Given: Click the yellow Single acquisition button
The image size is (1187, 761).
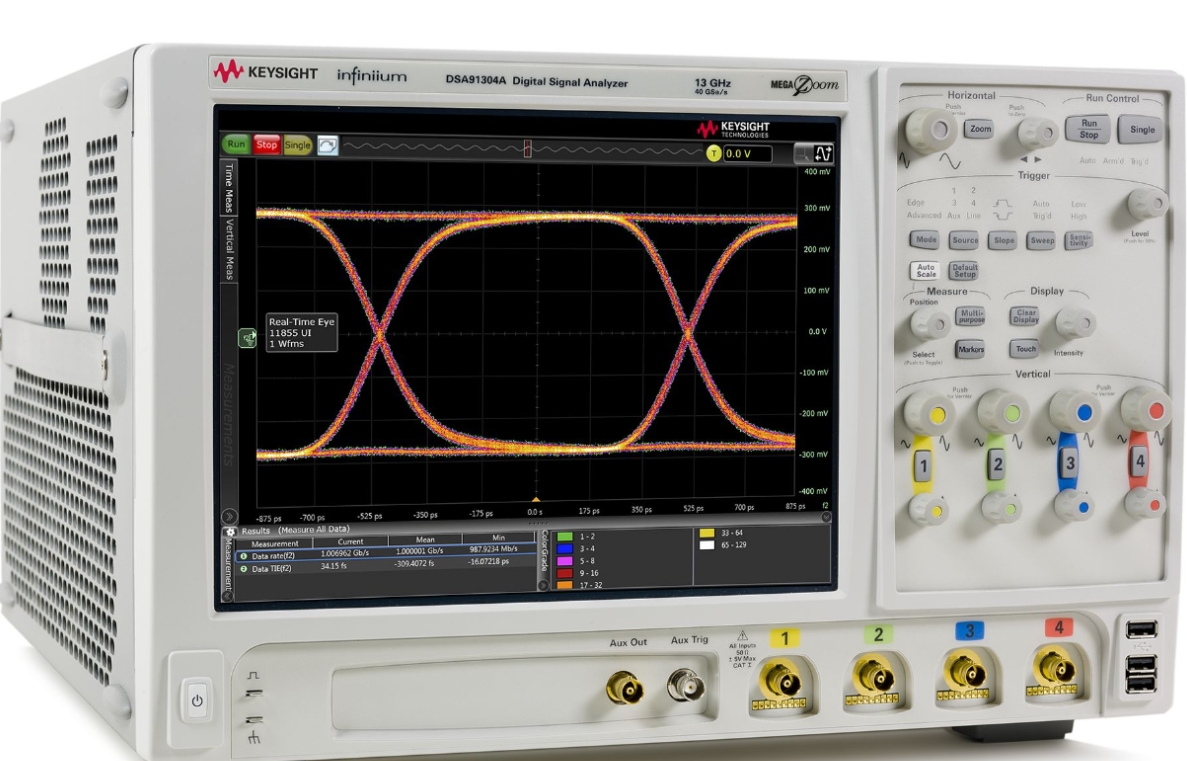Looking at the screenshot, I should pos(298,145).
